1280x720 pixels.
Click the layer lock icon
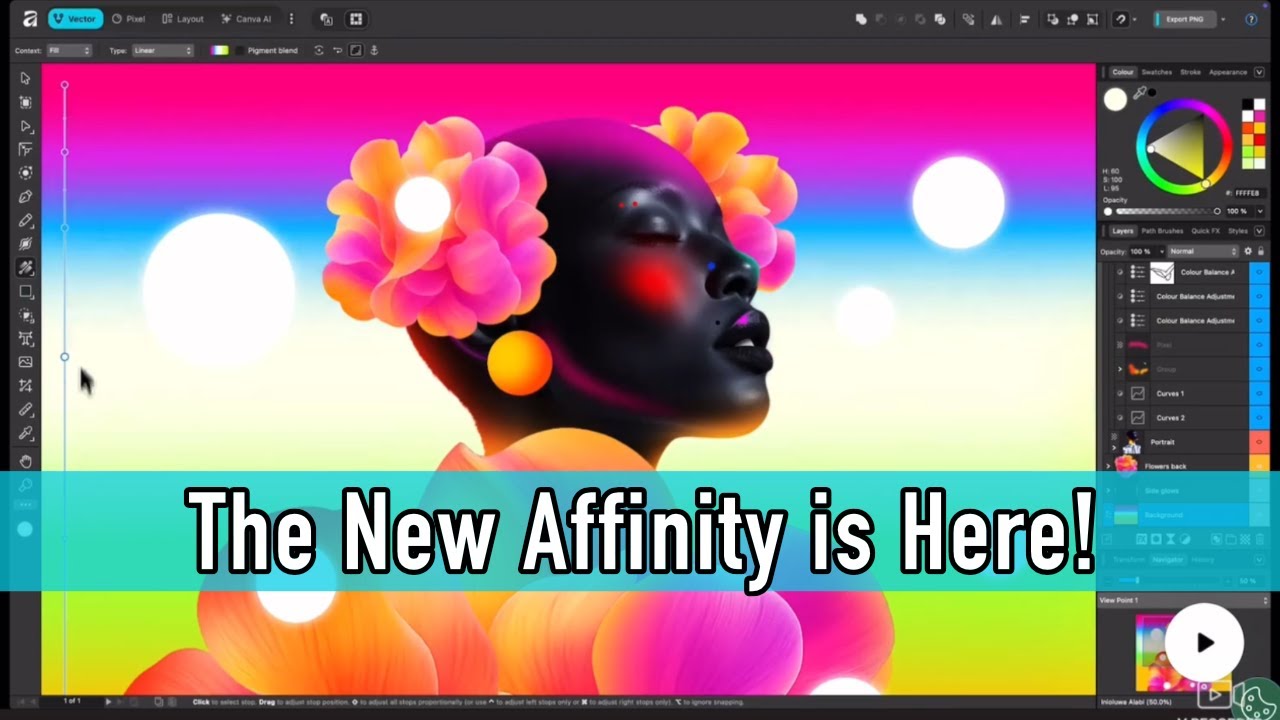[1260, 251]
